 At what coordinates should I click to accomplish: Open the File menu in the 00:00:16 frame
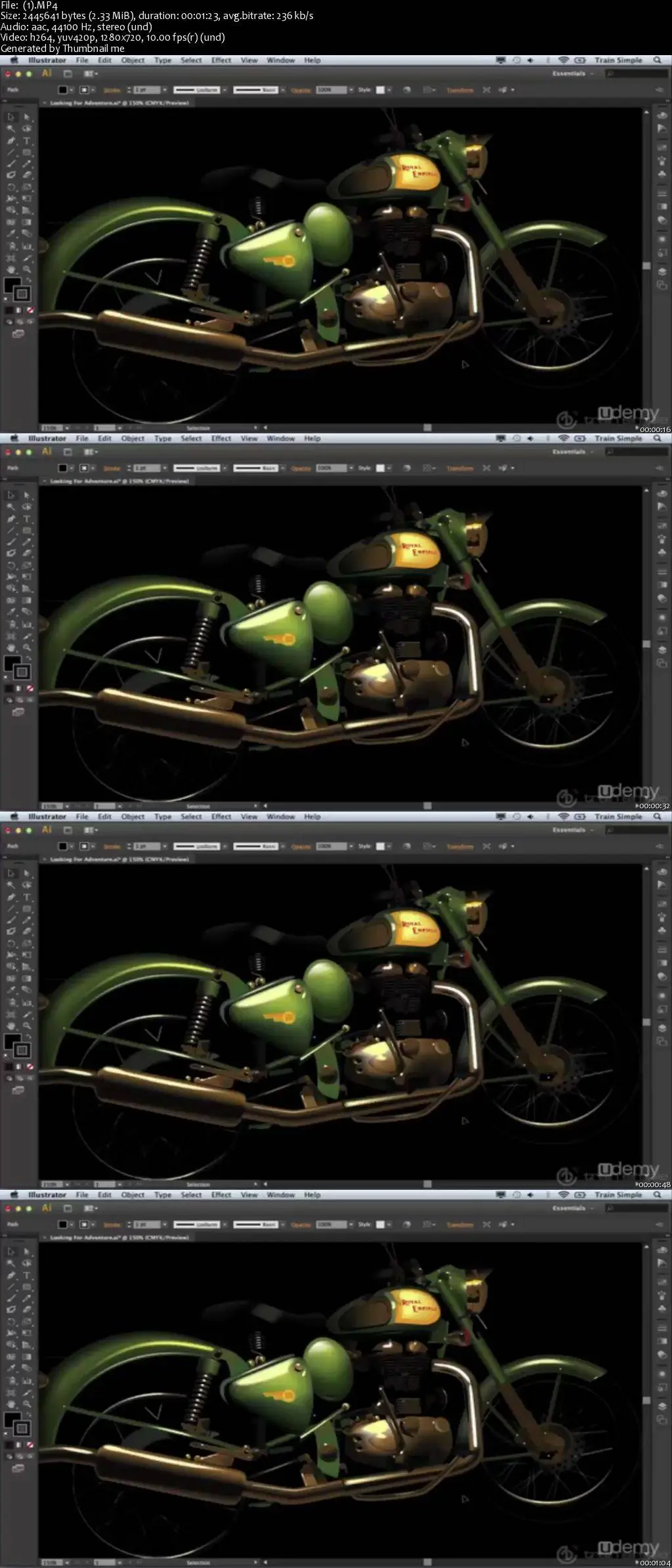tap(82, 60)
